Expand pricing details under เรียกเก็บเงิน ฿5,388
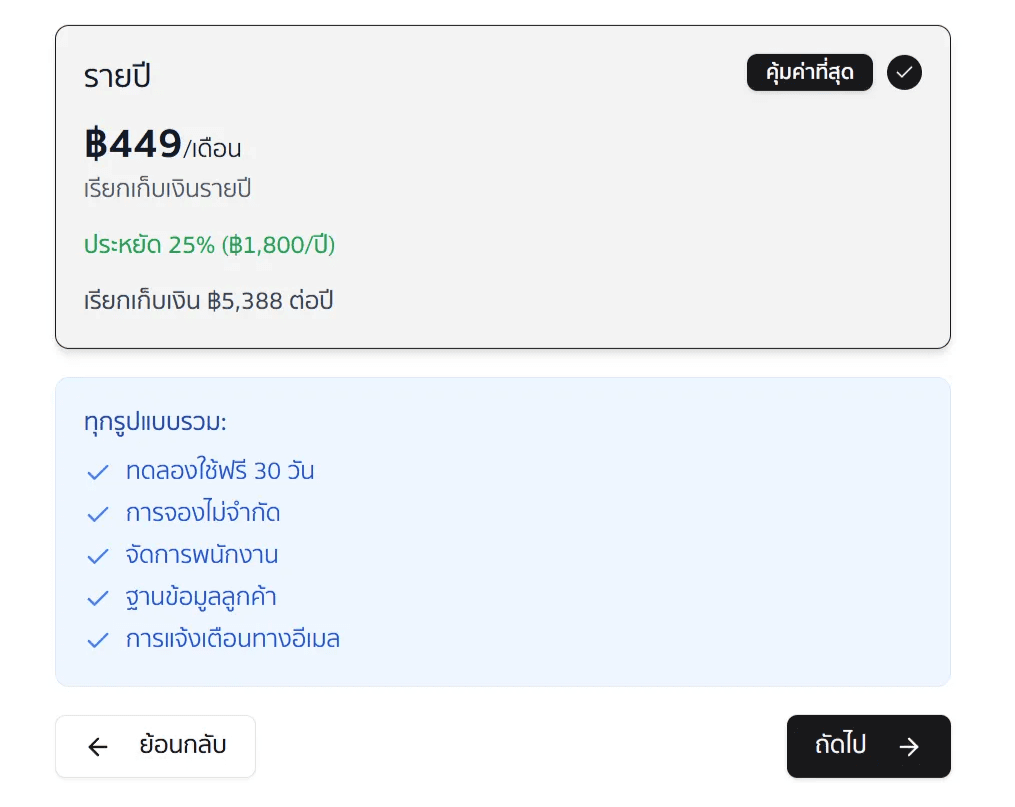Image resolution: width=1015 pixels, height=807 pixels. pos(208,300)
